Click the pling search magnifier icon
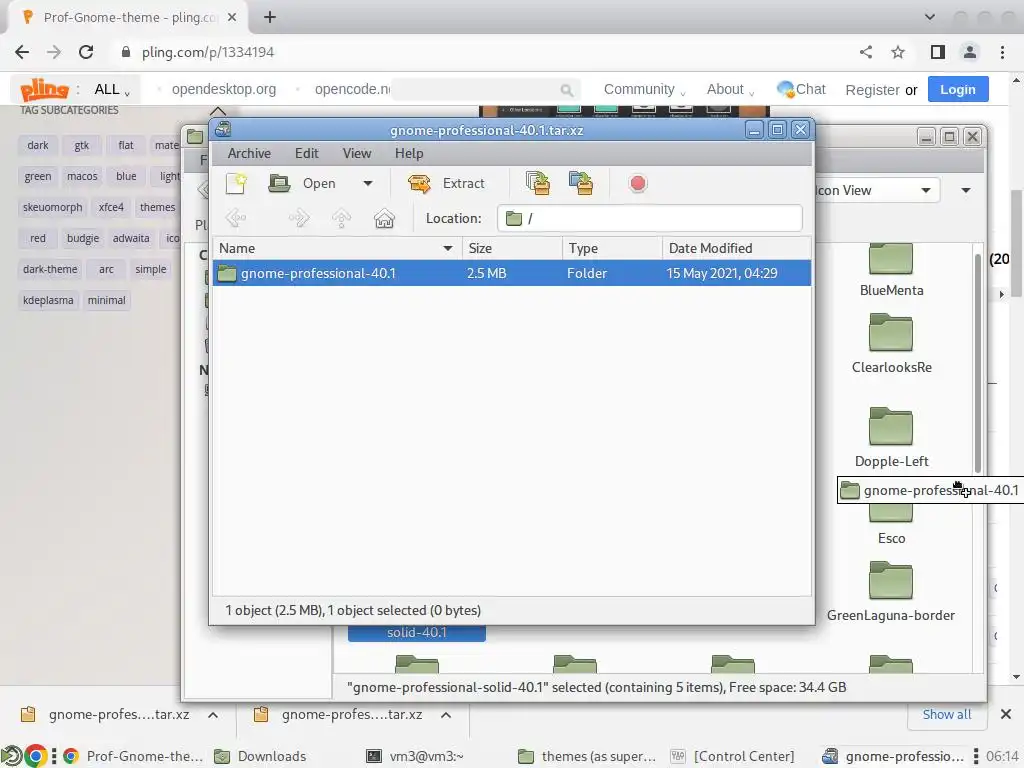Screen dimensions: 1024x768 point(566,90)
